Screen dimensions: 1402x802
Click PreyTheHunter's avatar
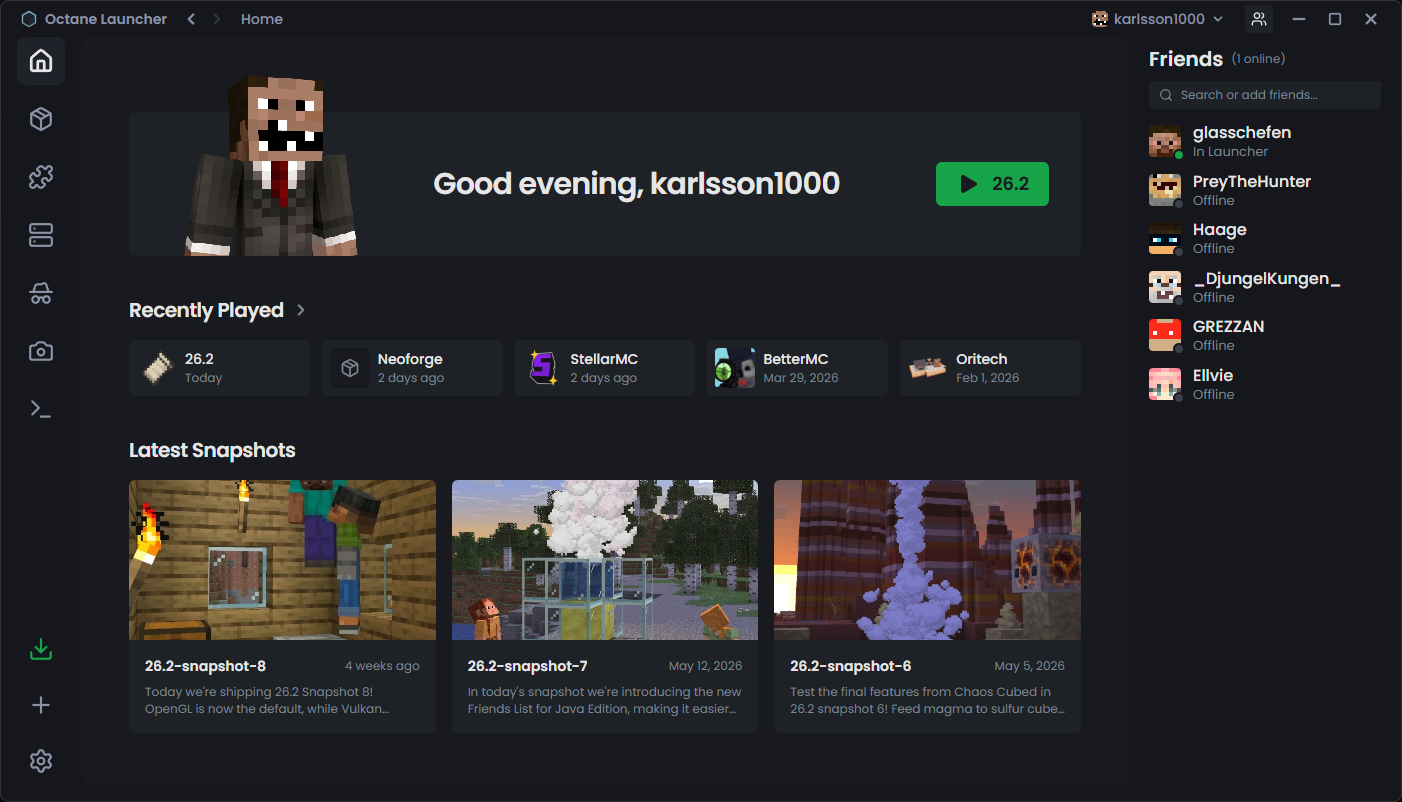1165,190
